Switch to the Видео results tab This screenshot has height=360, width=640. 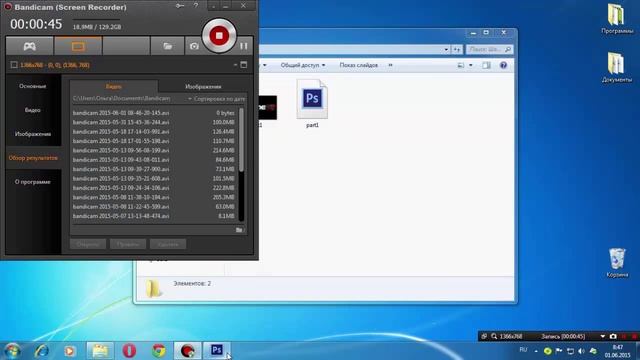[114, 87]
